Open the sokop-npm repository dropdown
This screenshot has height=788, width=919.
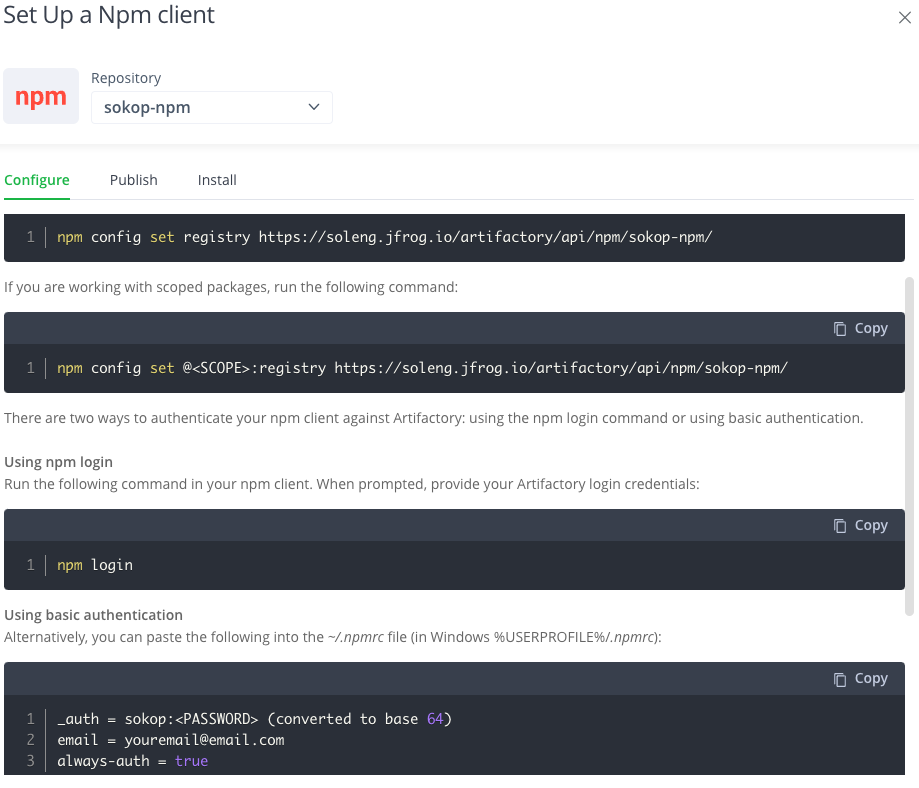click(x=212, y=107)
